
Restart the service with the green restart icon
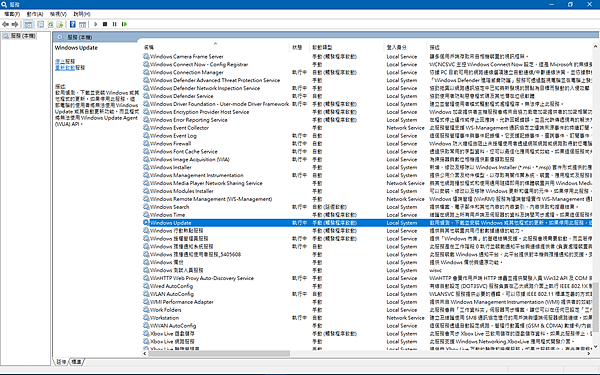click(124, 24)
